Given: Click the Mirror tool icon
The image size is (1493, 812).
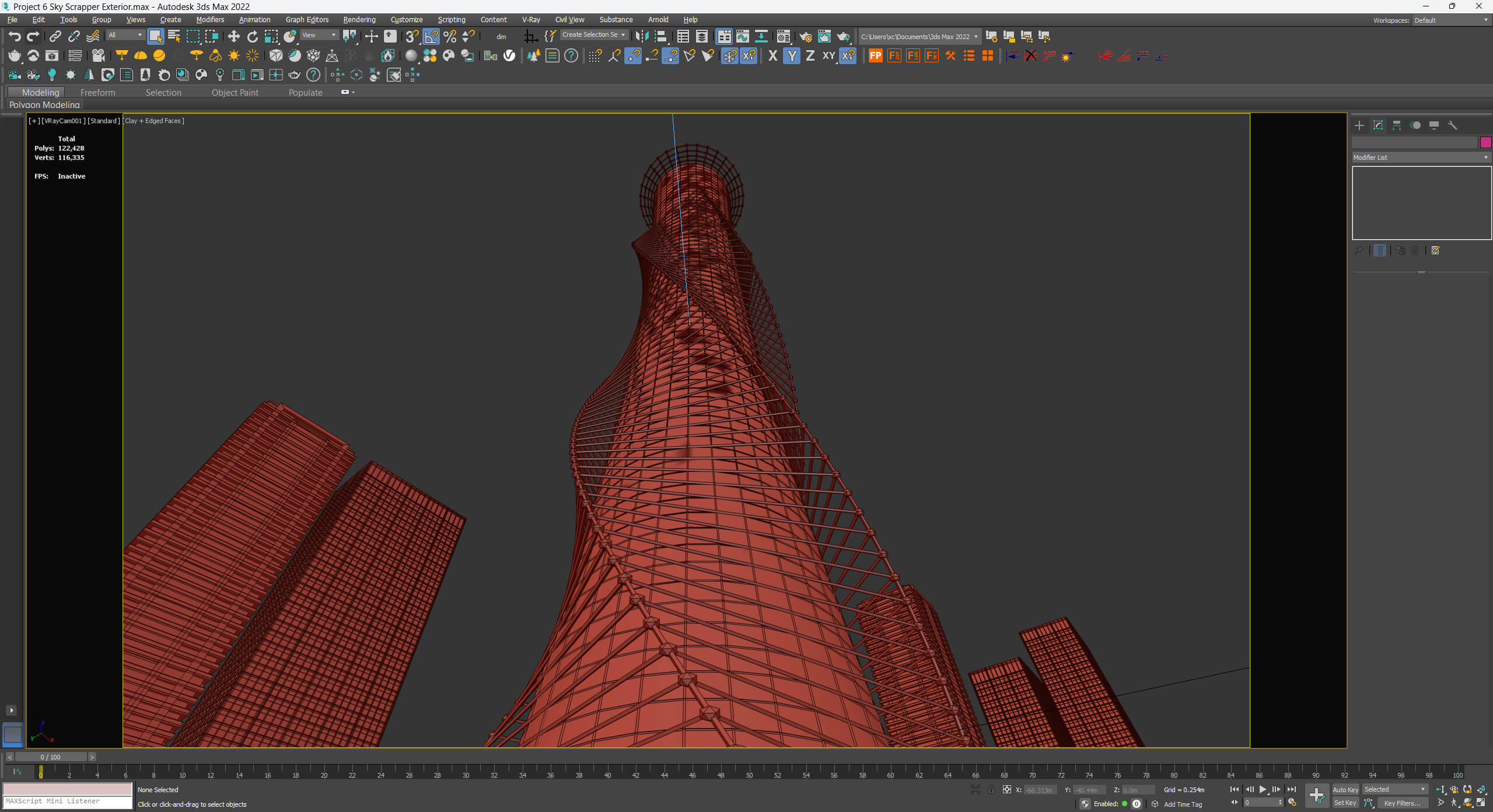Looking at the screenshot, I should 641,36.
